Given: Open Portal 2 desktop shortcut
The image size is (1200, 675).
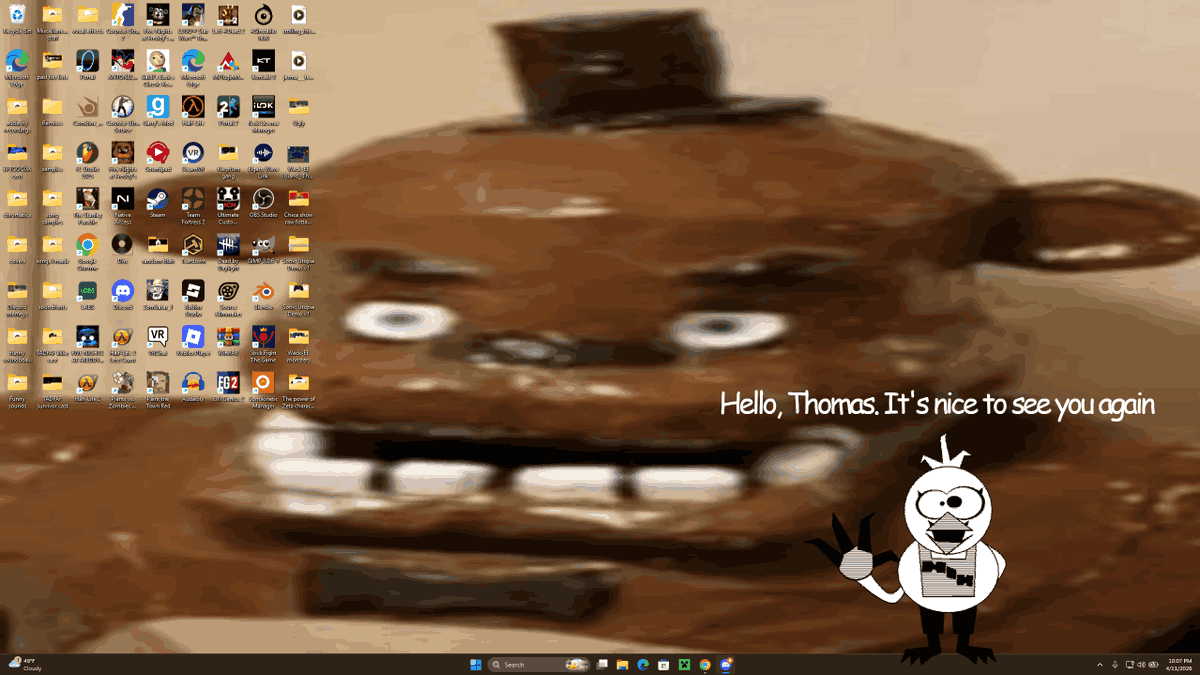Looking at the screenshot, I should (228, 111).
